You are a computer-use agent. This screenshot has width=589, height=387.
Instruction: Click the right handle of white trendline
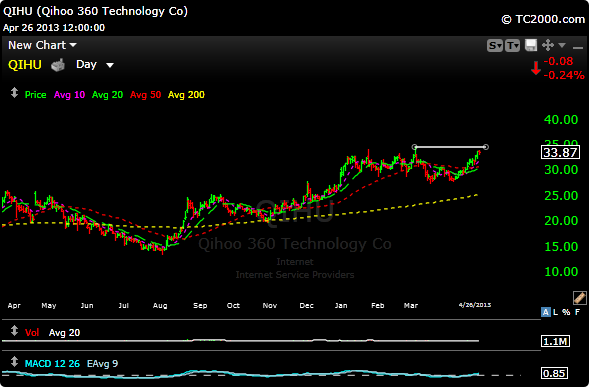pos(486,147)
